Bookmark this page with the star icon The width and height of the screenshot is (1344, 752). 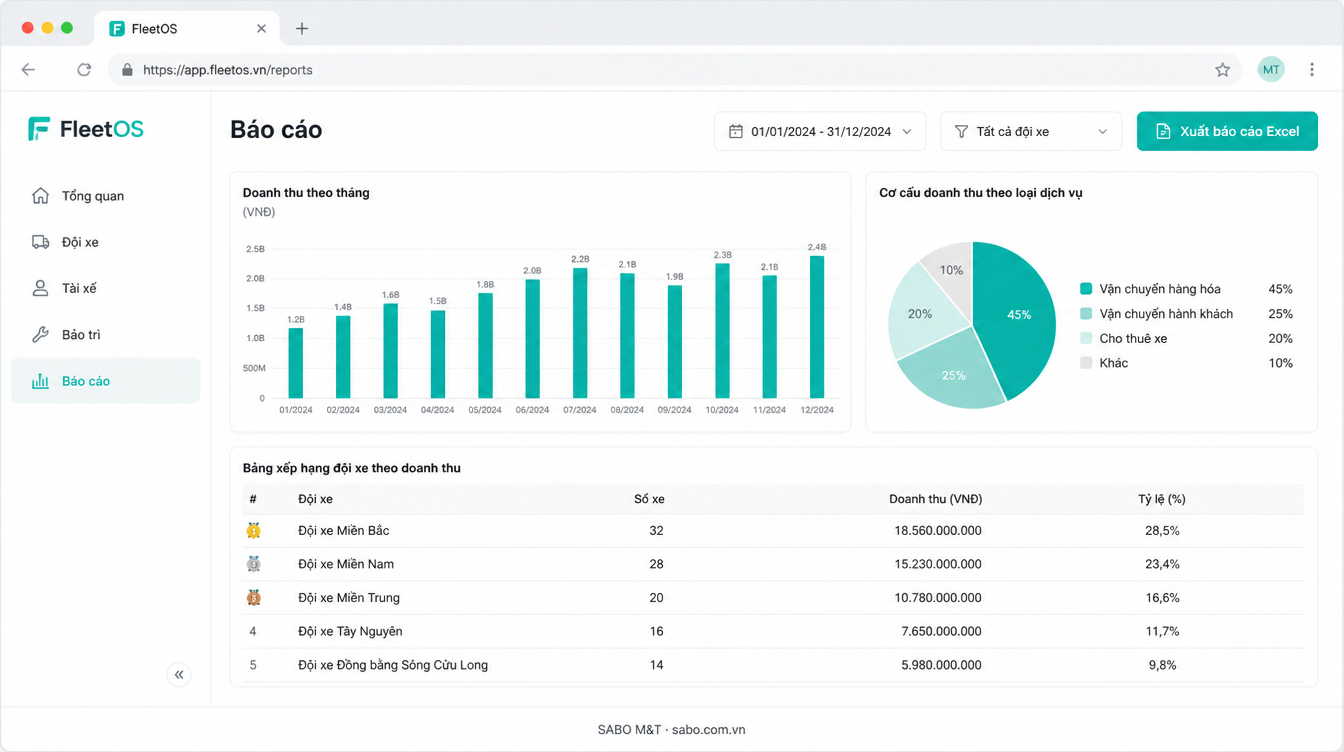(x=1222, y=70)
